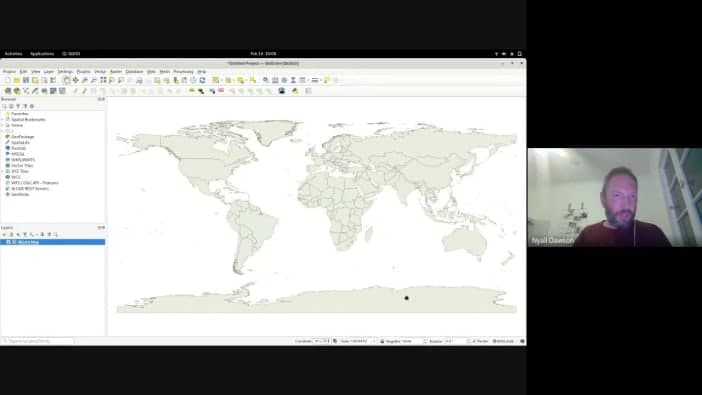Expand the XYZ Tiles node
The image size is (702, 395).
(3, 172)
